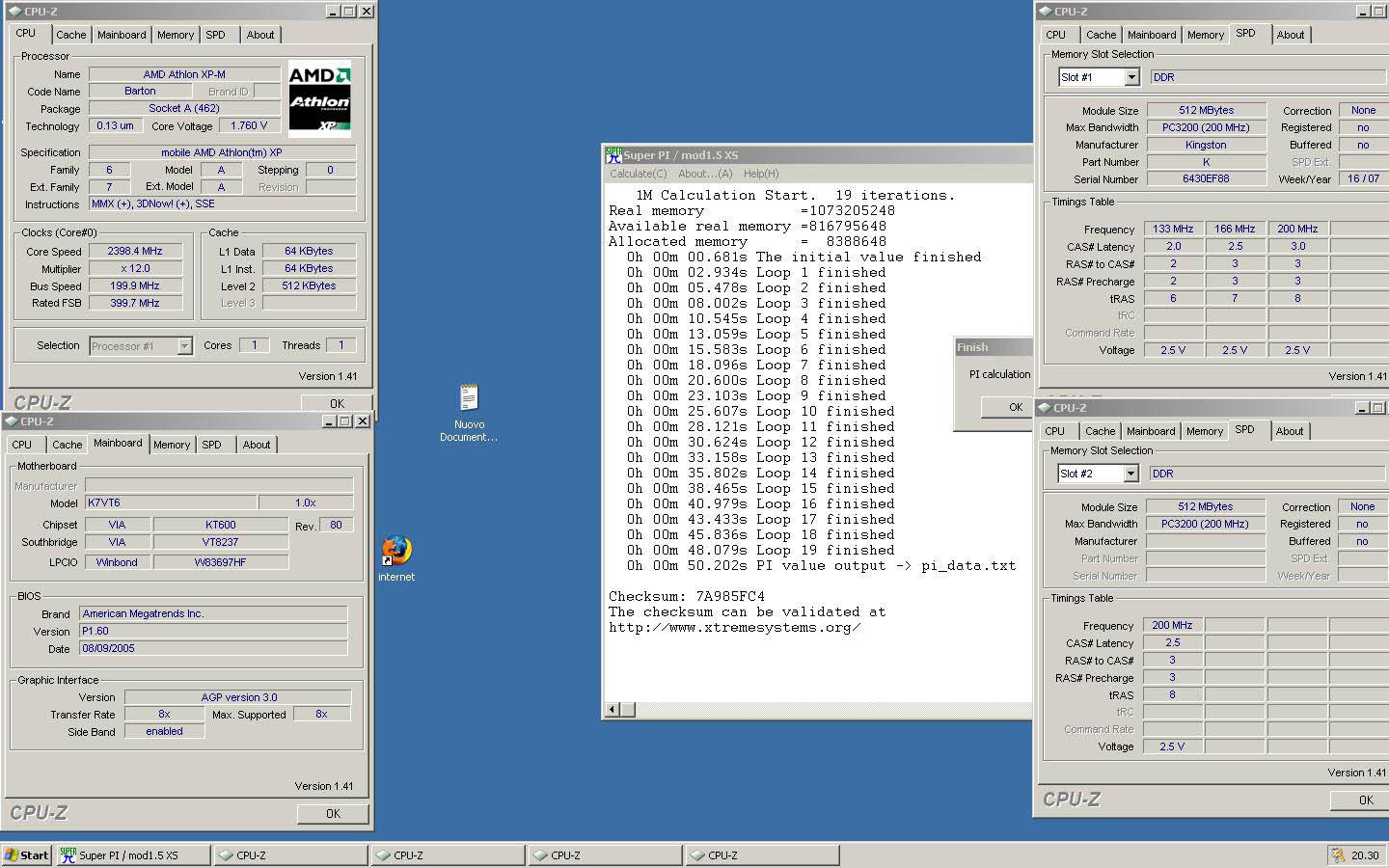
Task: Open the Help(H) menu in Super PI
Action: [761, 174]
